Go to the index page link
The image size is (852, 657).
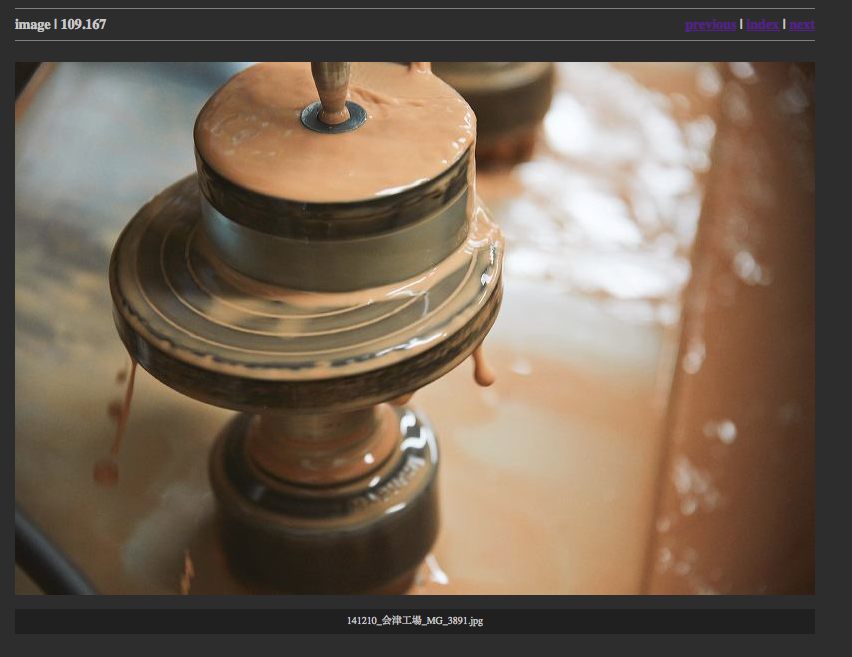tap(762, 25)
